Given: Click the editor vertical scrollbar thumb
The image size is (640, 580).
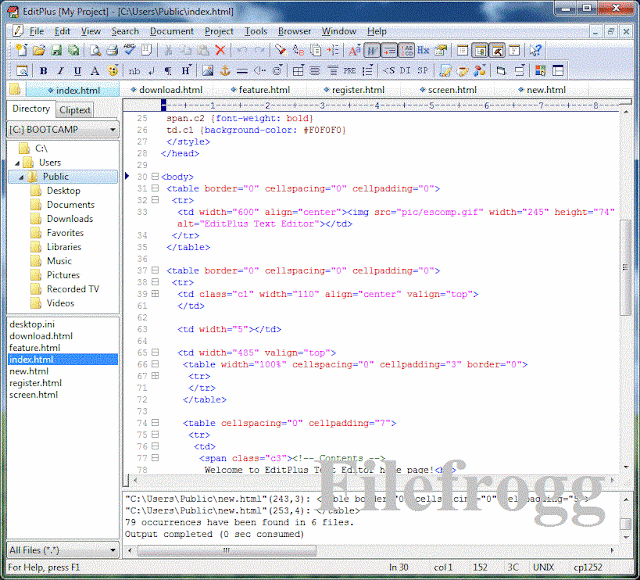Looking at the screenshot, I should click(625, 267).
